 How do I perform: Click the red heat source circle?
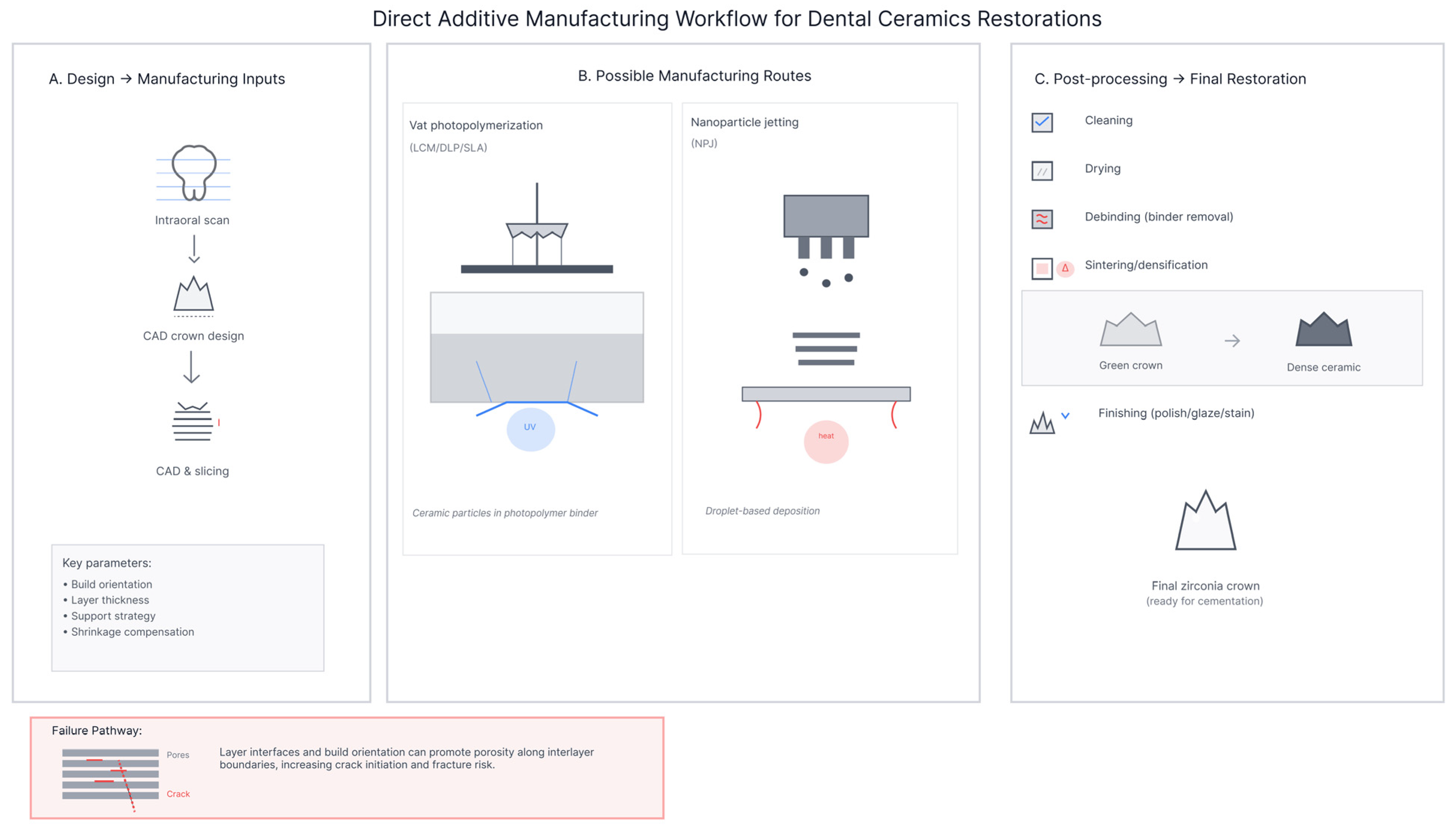pyautogui.click(x=826, y=441)
